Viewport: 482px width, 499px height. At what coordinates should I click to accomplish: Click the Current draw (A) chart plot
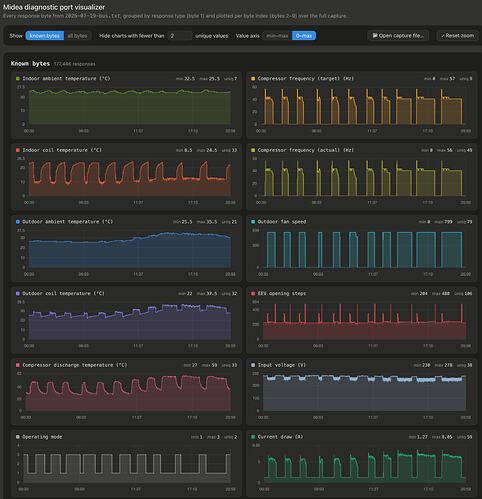point(364,464)
